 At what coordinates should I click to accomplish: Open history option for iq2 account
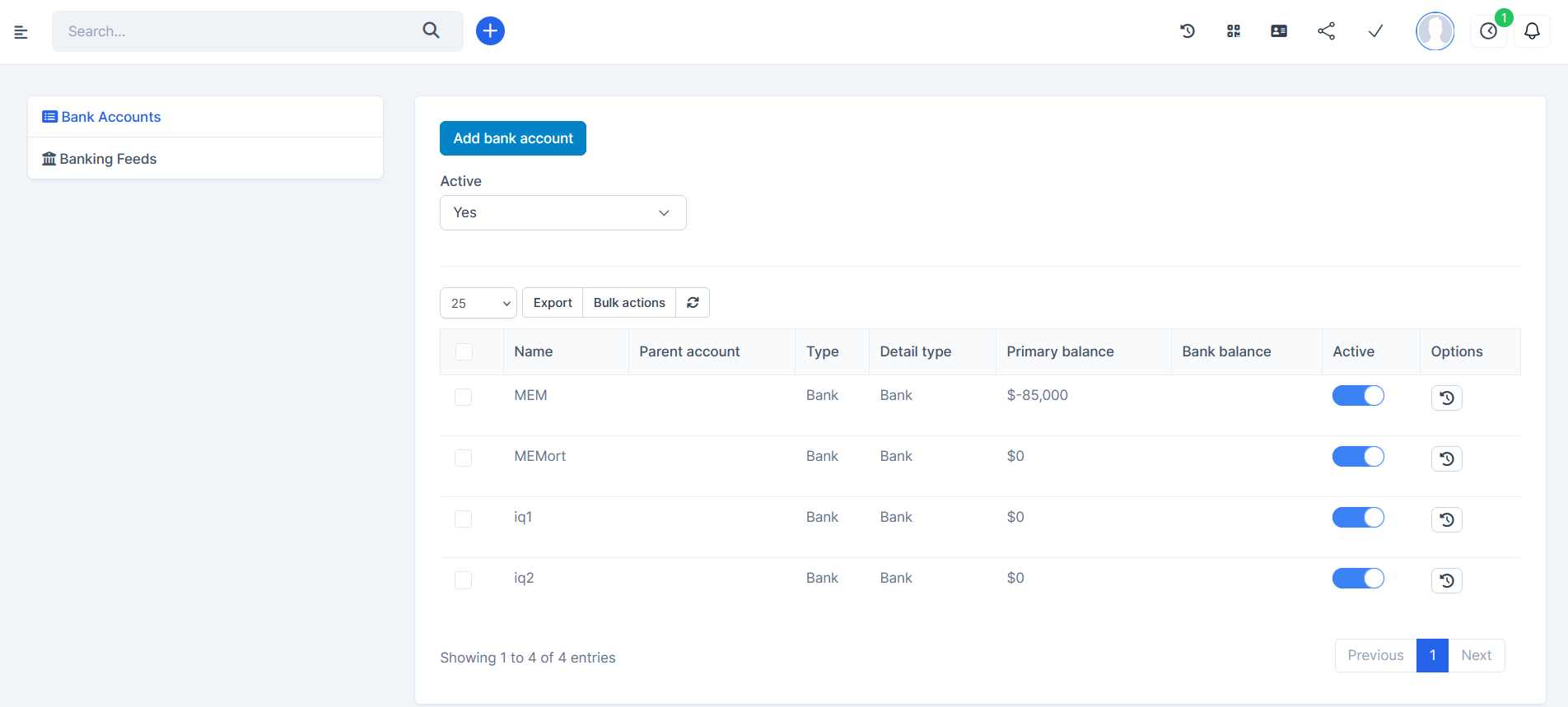pyautogui.click(x=1447, y=581)
